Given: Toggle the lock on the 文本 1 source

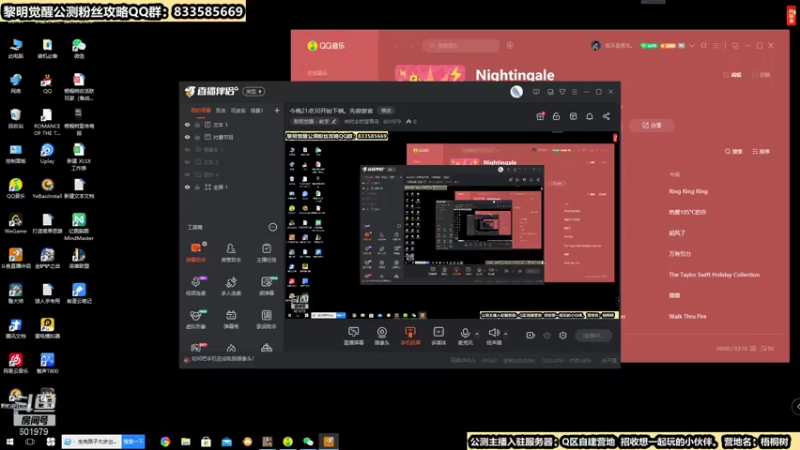Looking at the screenshot, I should click(197, 124).
